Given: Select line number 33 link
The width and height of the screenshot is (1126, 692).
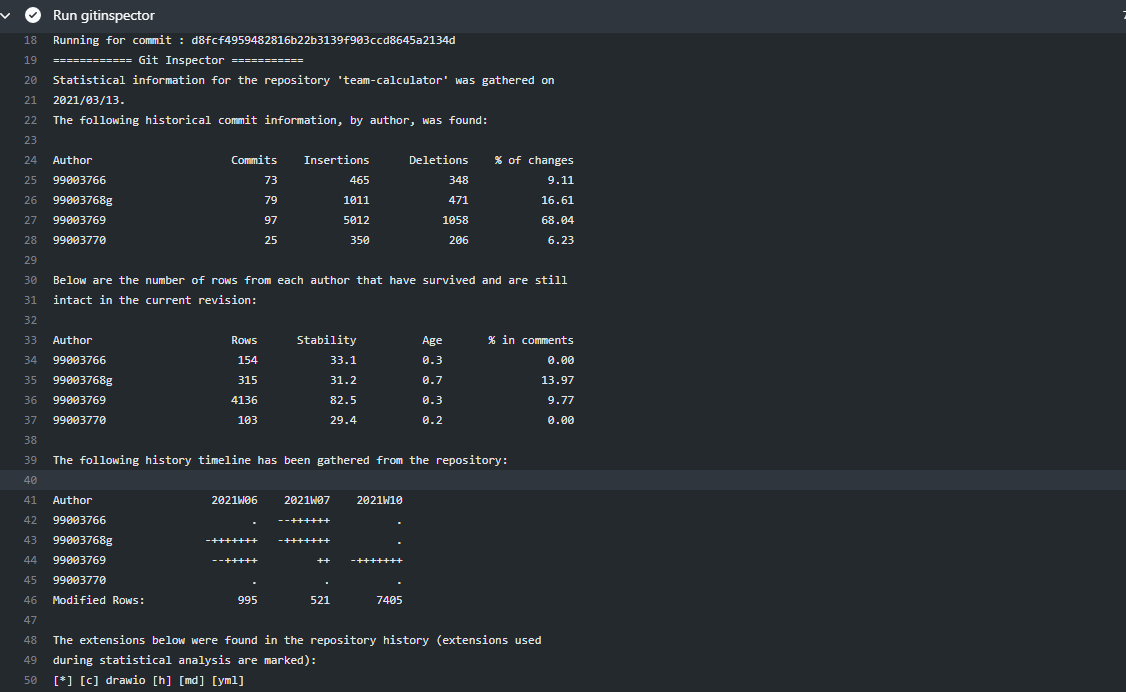Looking at the screenshot, I should point(30,340).
